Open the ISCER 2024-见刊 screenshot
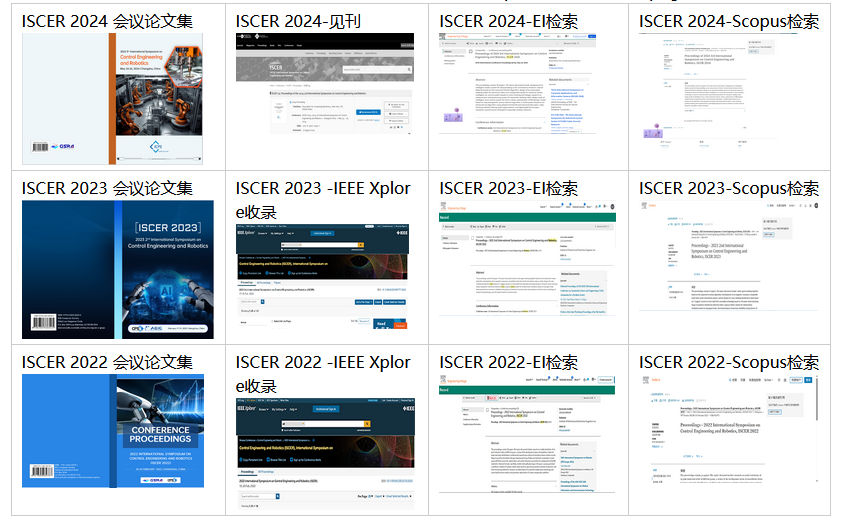 coord(325,83)
